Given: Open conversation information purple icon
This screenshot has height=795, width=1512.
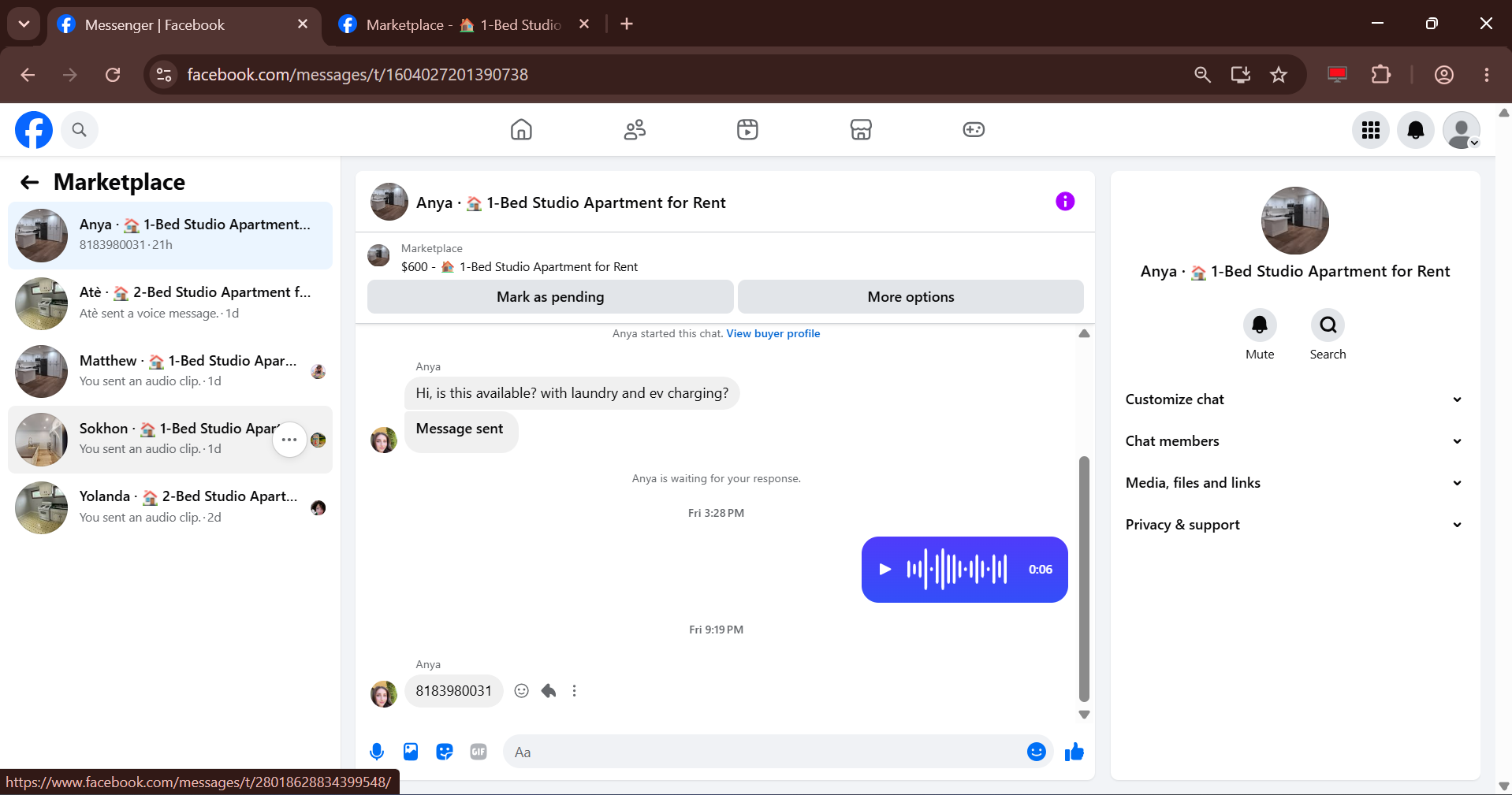Looking at the screenshot, I should point(1065,202).
